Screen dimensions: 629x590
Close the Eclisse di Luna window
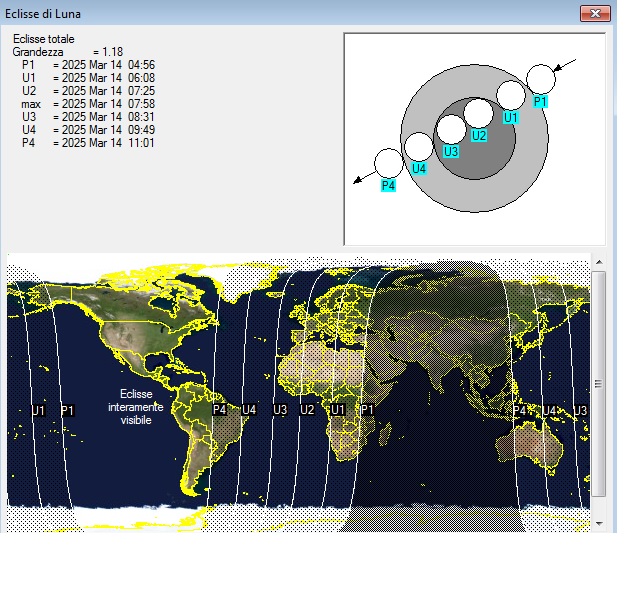(595, 13)
